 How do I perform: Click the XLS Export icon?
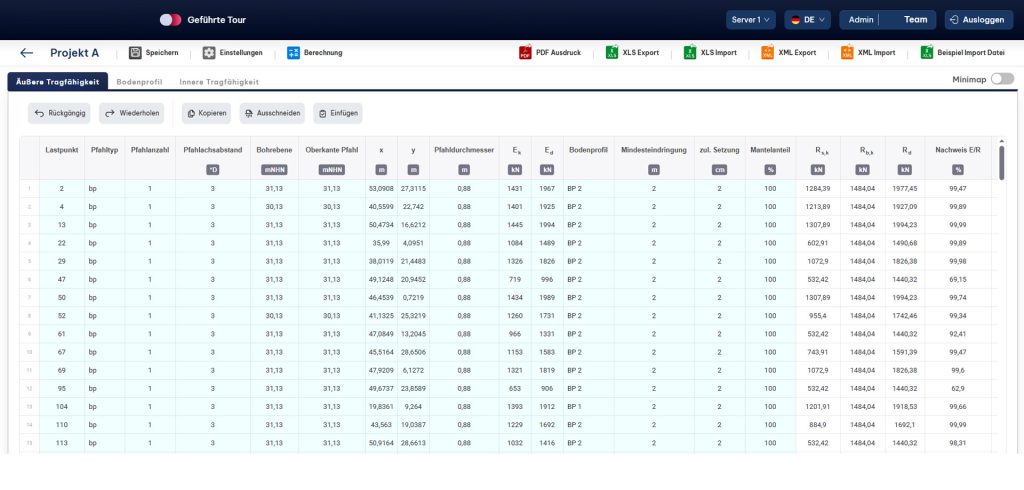click(x=612, y=53)
